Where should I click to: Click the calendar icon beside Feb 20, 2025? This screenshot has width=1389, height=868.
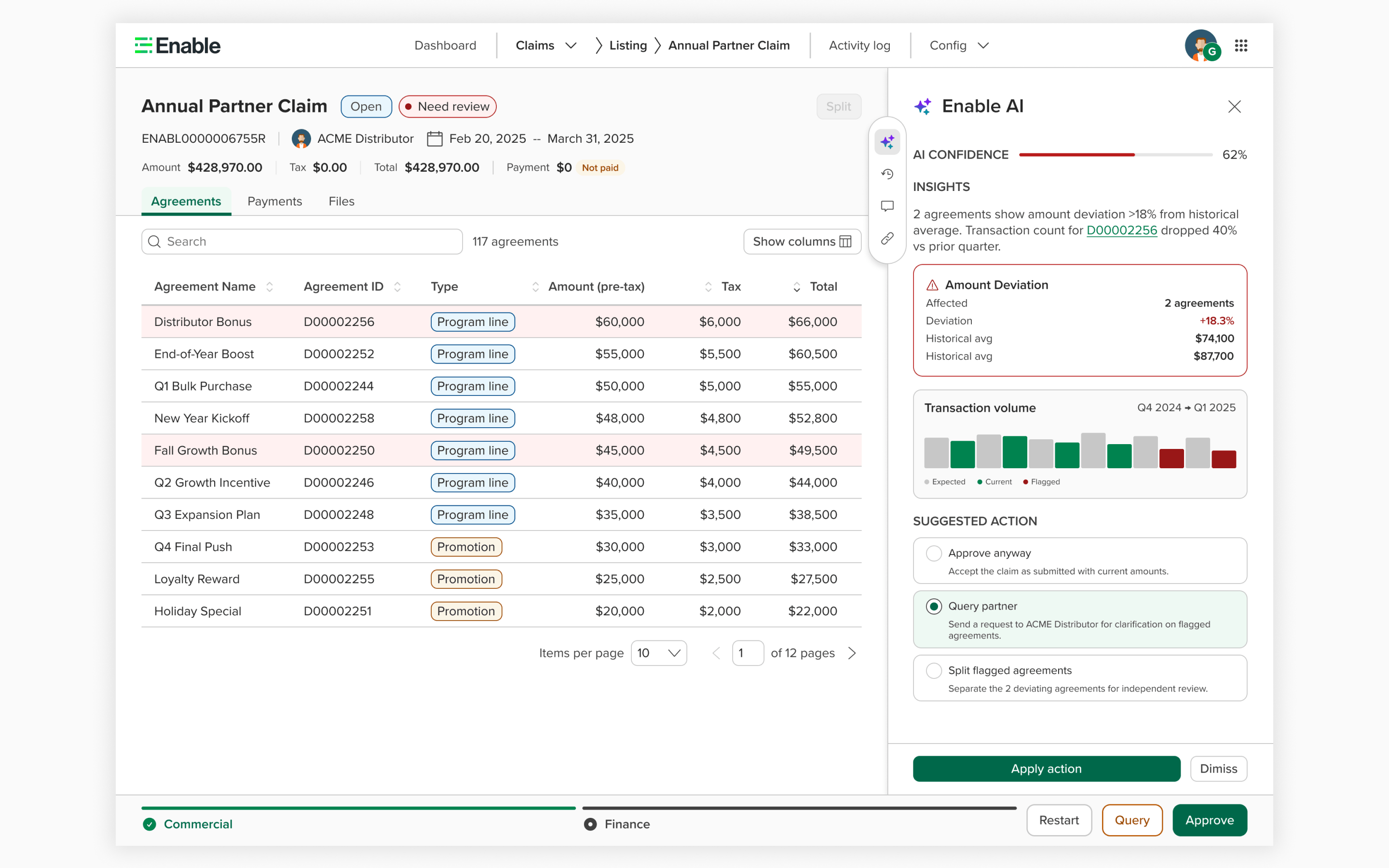[435, 139]
